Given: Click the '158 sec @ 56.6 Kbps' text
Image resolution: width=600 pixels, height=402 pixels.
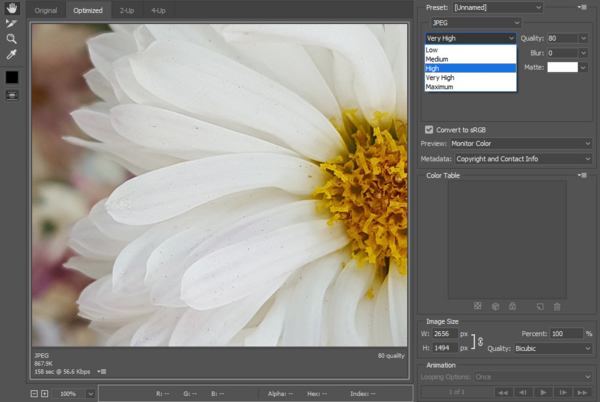Looking at the screenshot, I should click(x=62, y=371).
